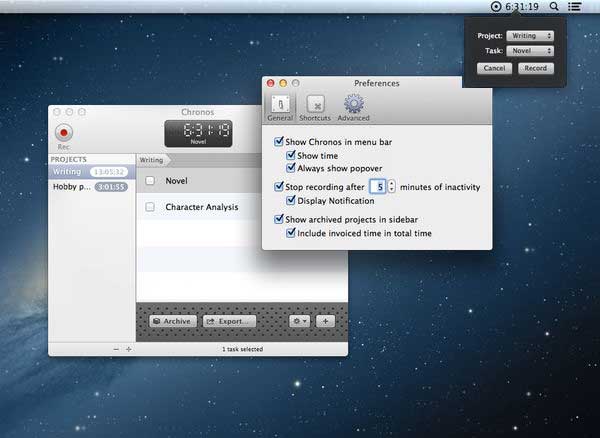This screenshot has height=438, width=600.
Task: Toggle Show Chronos in menu bar
Action: point(279,142)
